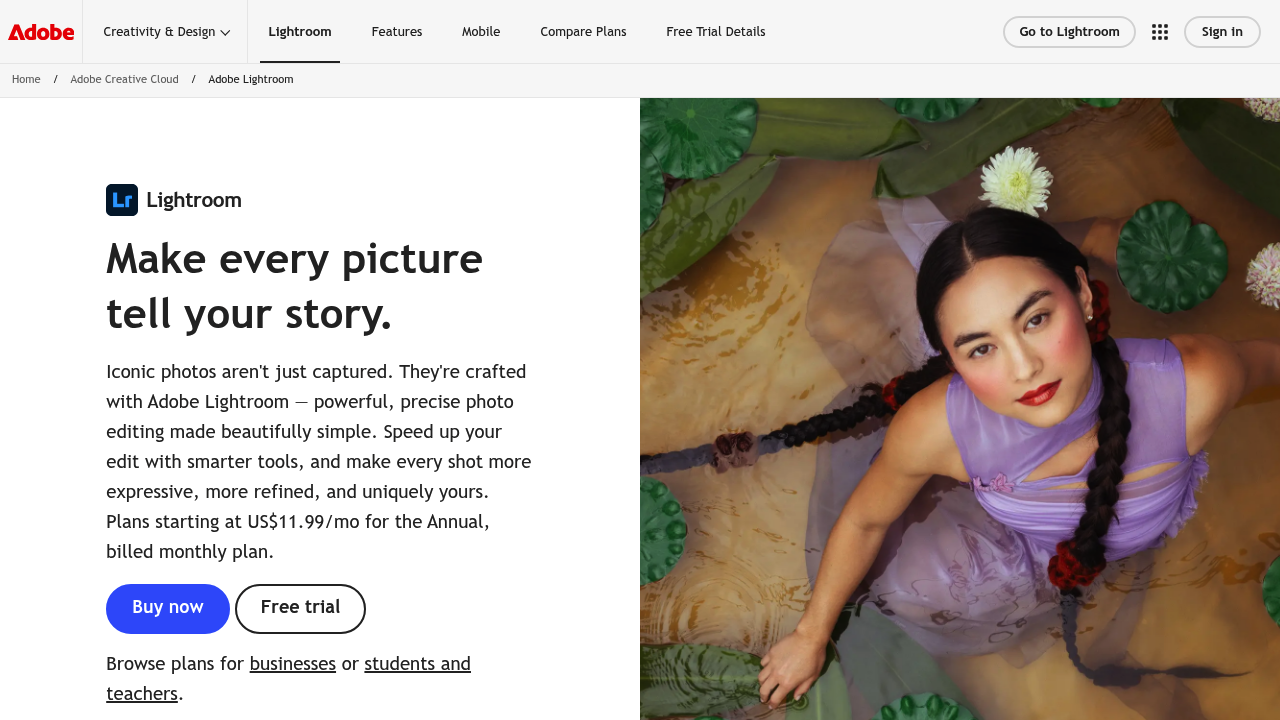Open the app switcher grid icon
This screenshot has height=720, width=1280.
1160,32
